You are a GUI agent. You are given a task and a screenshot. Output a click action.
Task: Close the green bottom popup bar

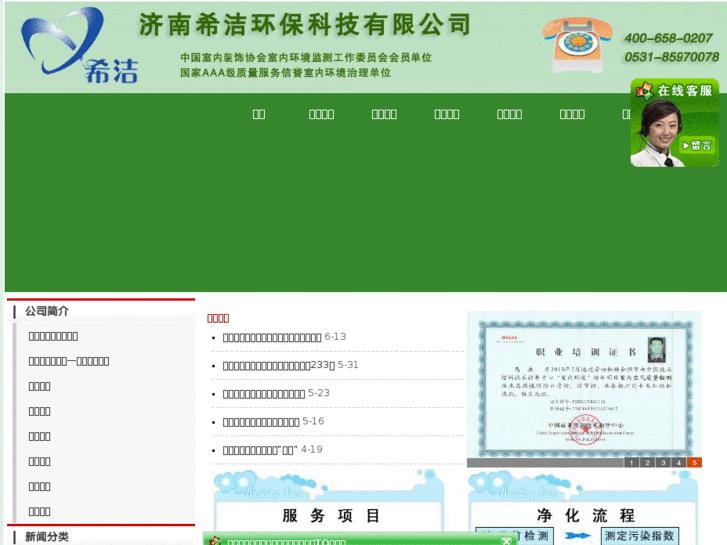click(506, 541)
